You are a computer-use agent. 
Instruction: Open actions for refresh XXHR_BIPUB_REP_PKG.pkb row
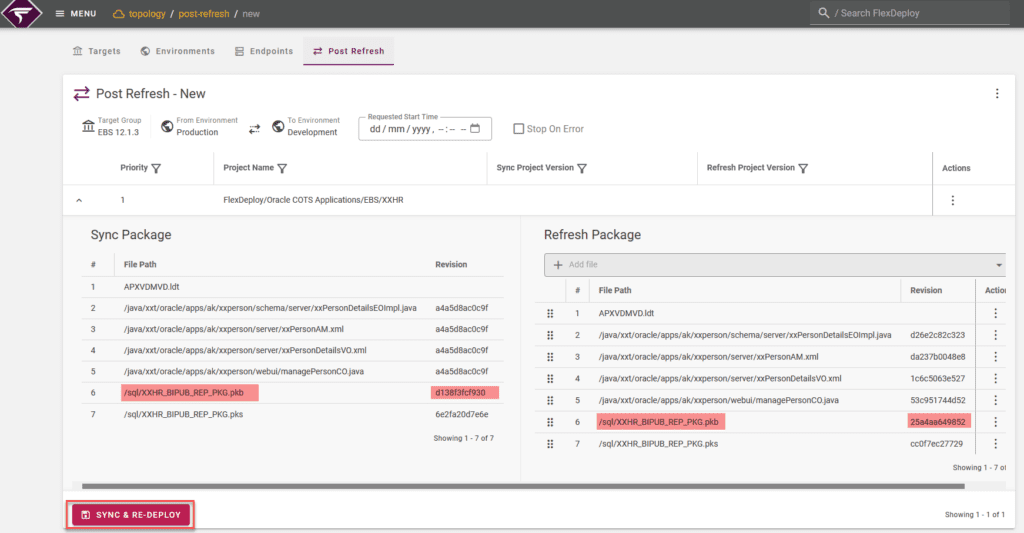pos(995,422)
